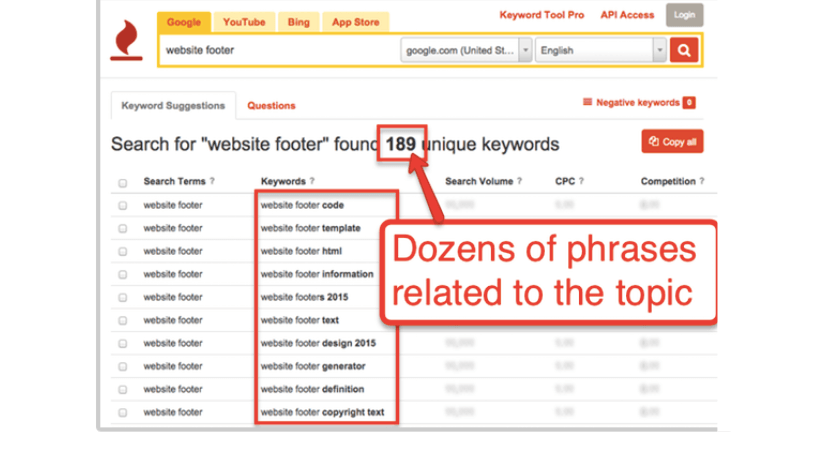The width and height of the screenshot is (839, 473).
Task: Switch to the Bing tab
Action: click(299, 22)
